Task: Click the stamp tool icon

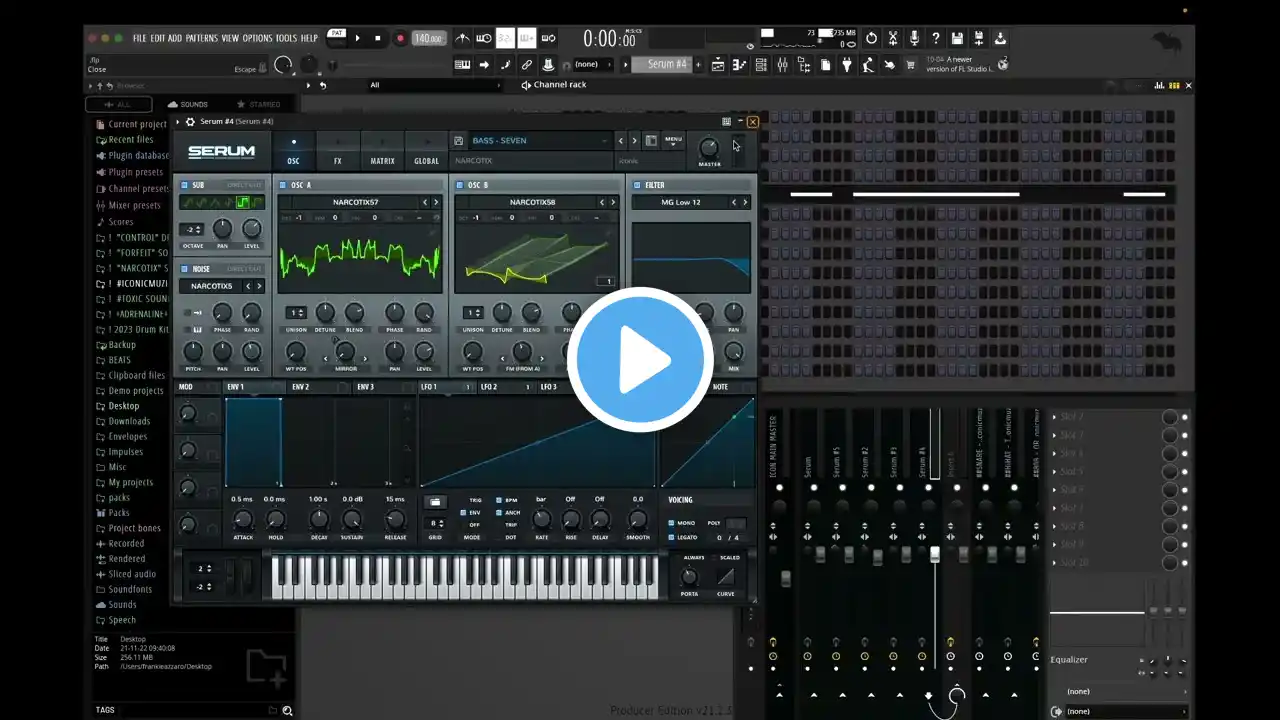Action: click(x=548, y=64)
